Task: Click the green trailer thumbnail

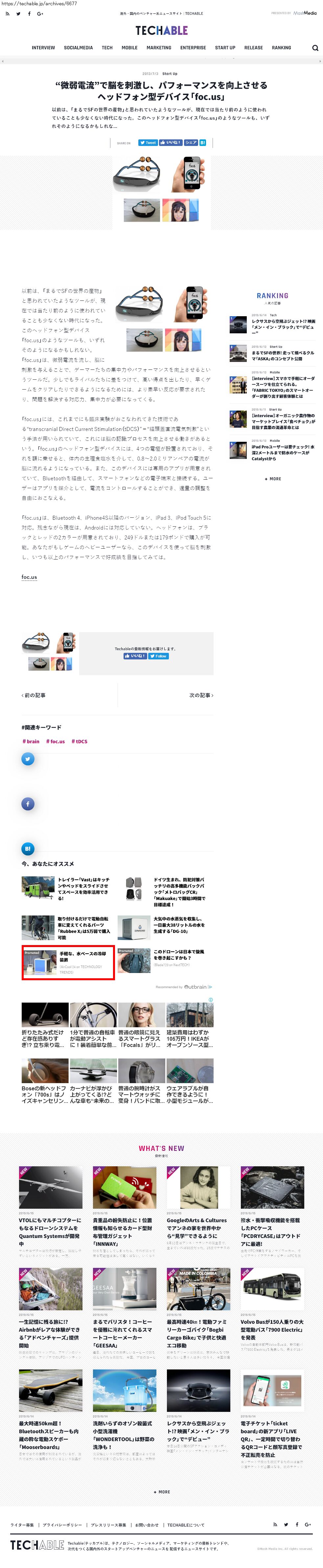Action: 38,888
